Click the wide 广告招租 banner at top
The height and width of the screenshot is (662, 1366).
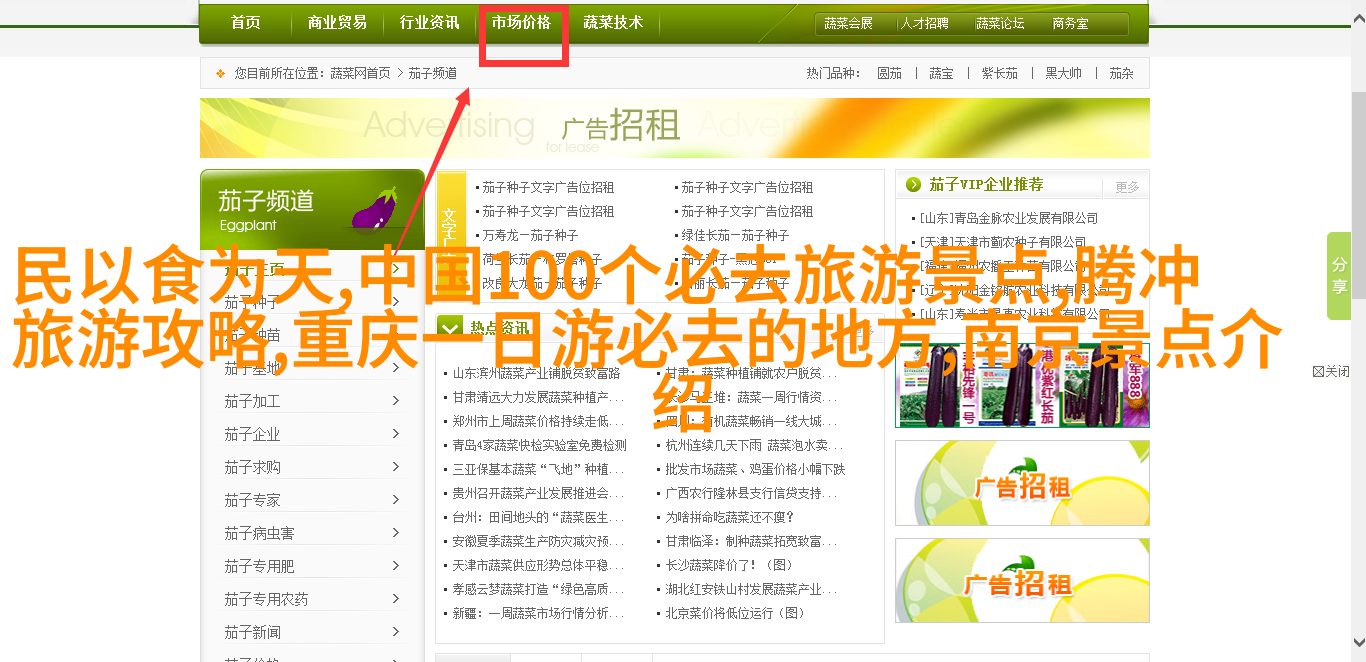674,128
